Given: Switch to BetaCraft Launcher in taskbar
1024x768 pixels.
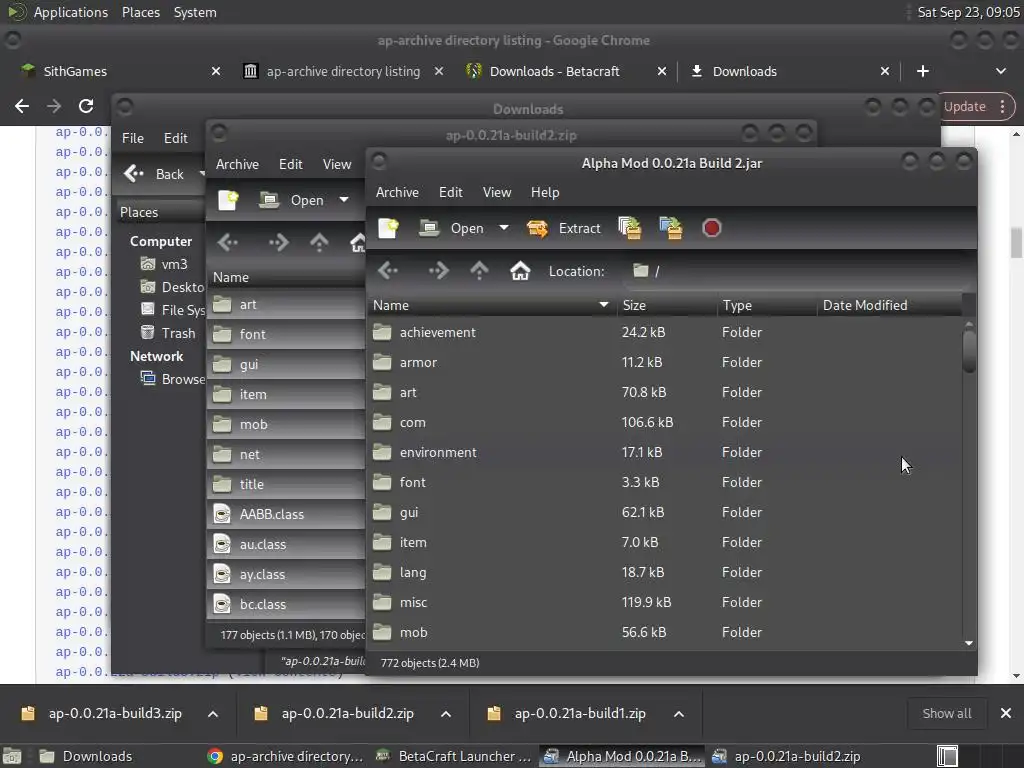Looking at the screenshot, I should (x=455, y=756).
